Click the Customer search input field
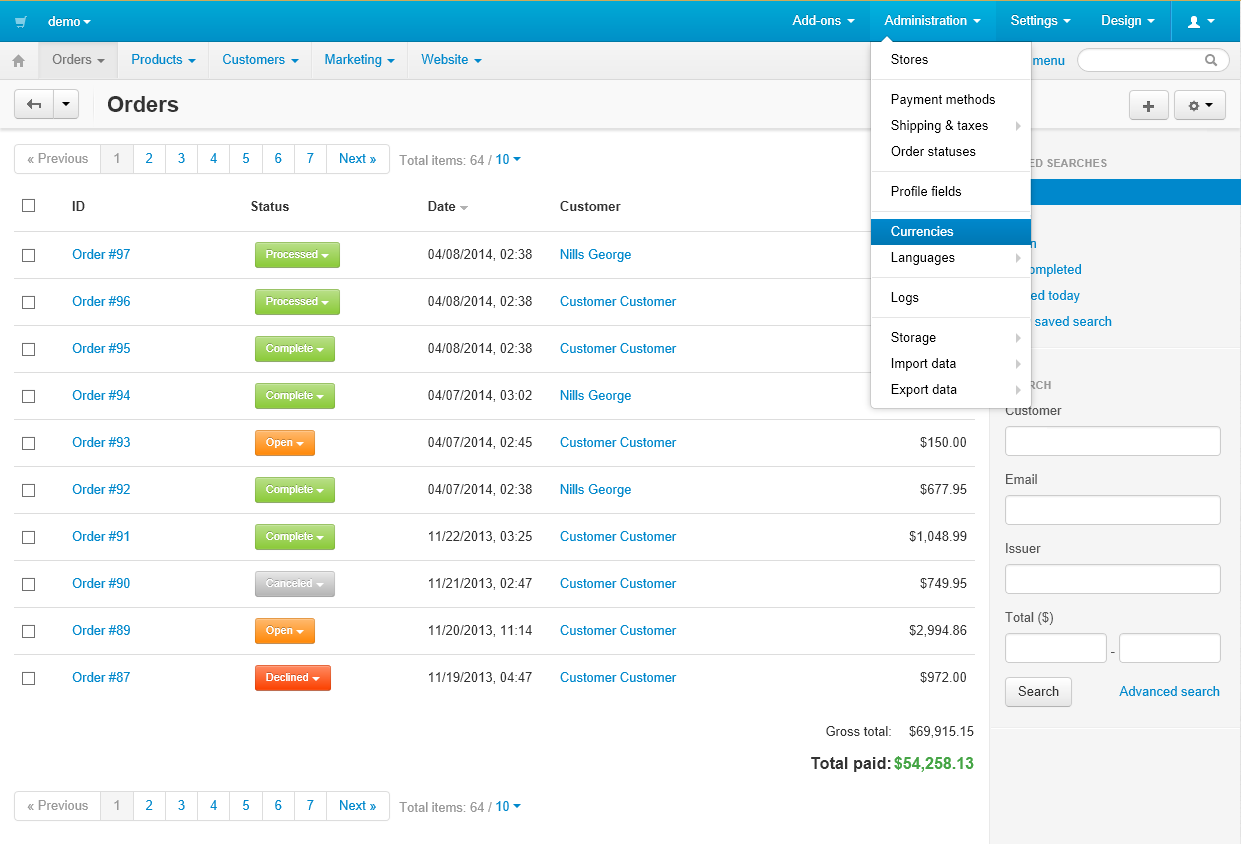This screenshot has width=1241, height=844. (1112, 441)
